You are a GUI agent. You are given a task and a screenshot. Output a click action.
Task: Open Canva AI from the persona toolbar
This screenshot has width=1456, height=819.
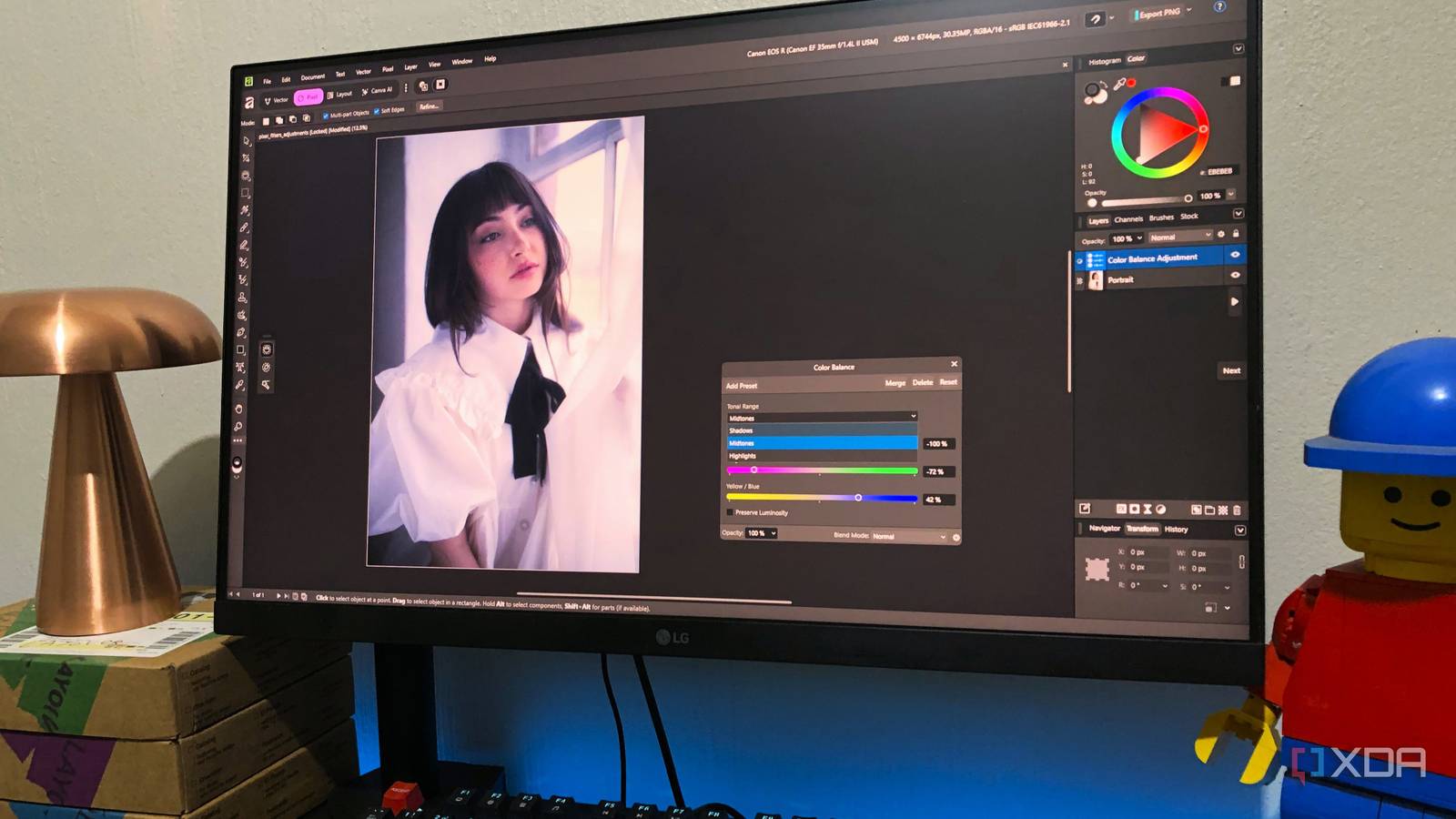click(x=379, y=92)
